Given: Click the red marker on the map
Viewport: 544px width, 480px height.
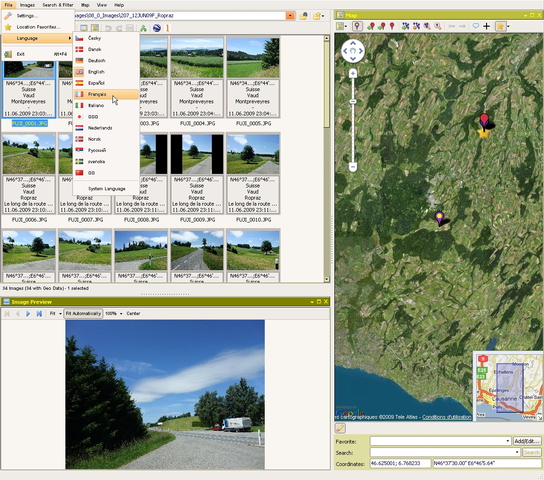Looking at the screenshot, I should 484,120.
